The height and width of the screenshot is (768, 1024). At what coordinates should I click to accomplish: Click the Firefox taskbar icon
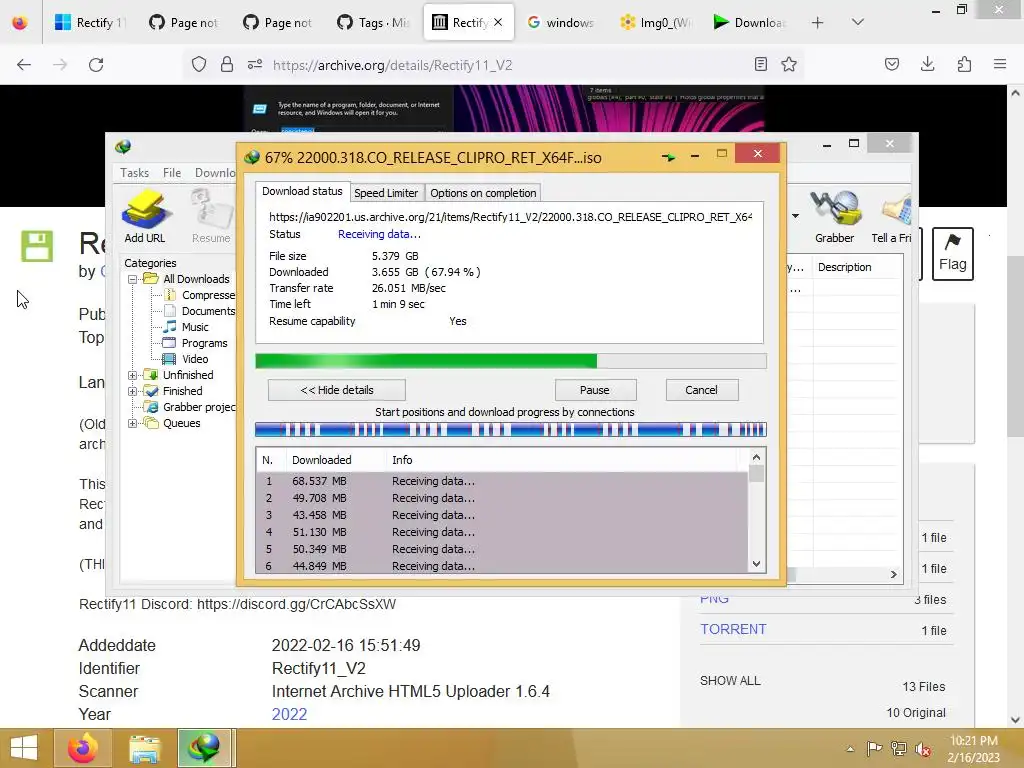click(x=82, y=748)
